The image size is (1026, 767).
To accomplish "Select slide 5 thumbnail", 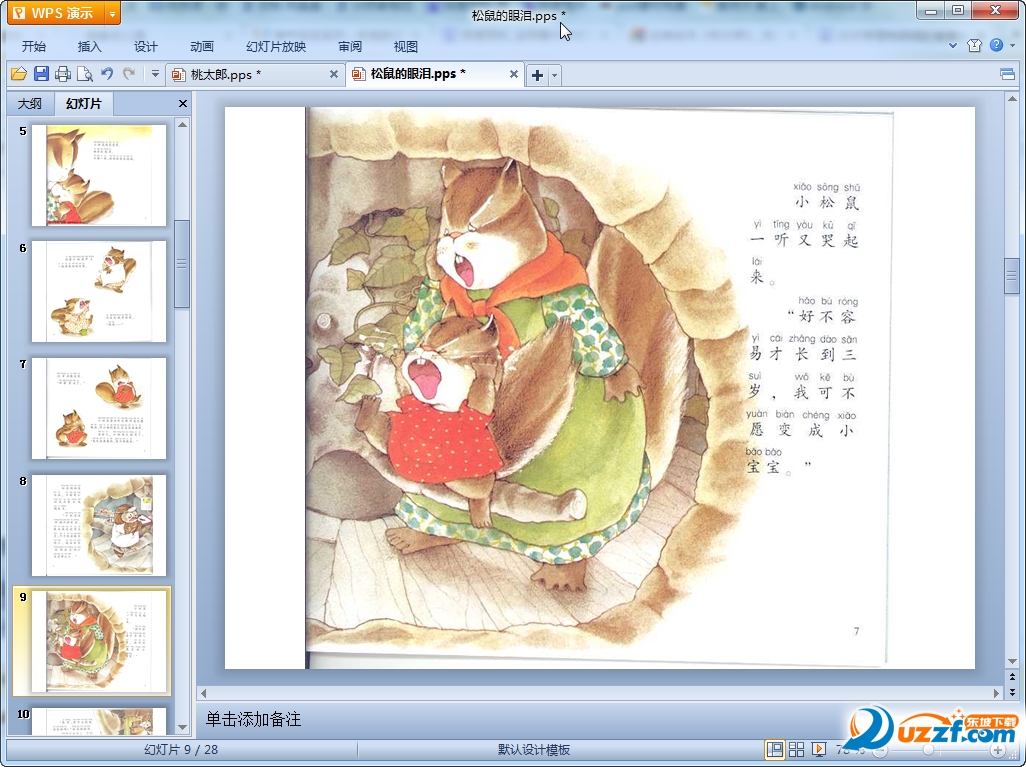I will click(99, 175).
